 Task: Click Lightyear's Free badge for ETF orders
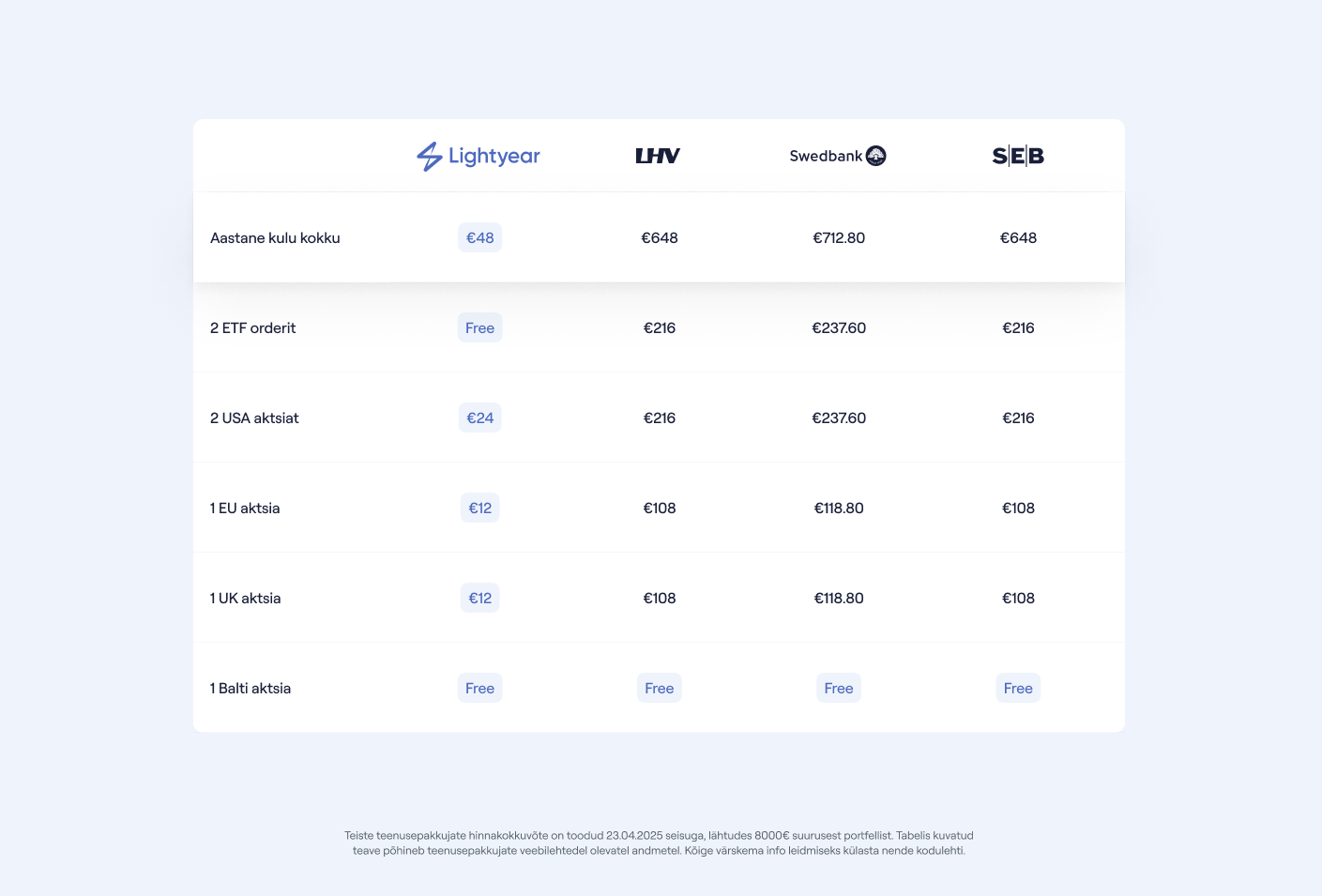(480, 328)
